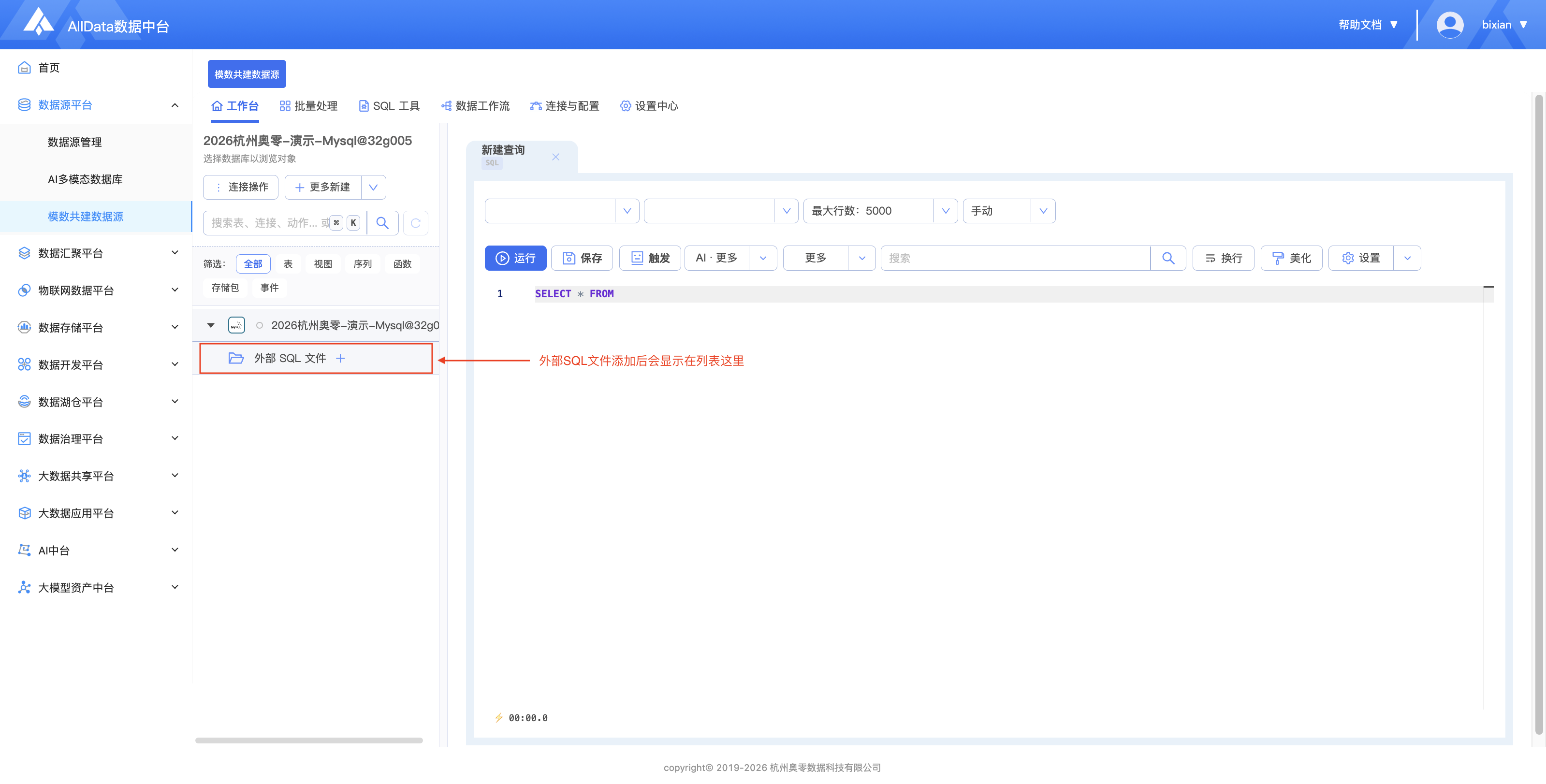Open the 帮助文档 menu
The image size is (1546, 784).
(x=1369, y=25)
